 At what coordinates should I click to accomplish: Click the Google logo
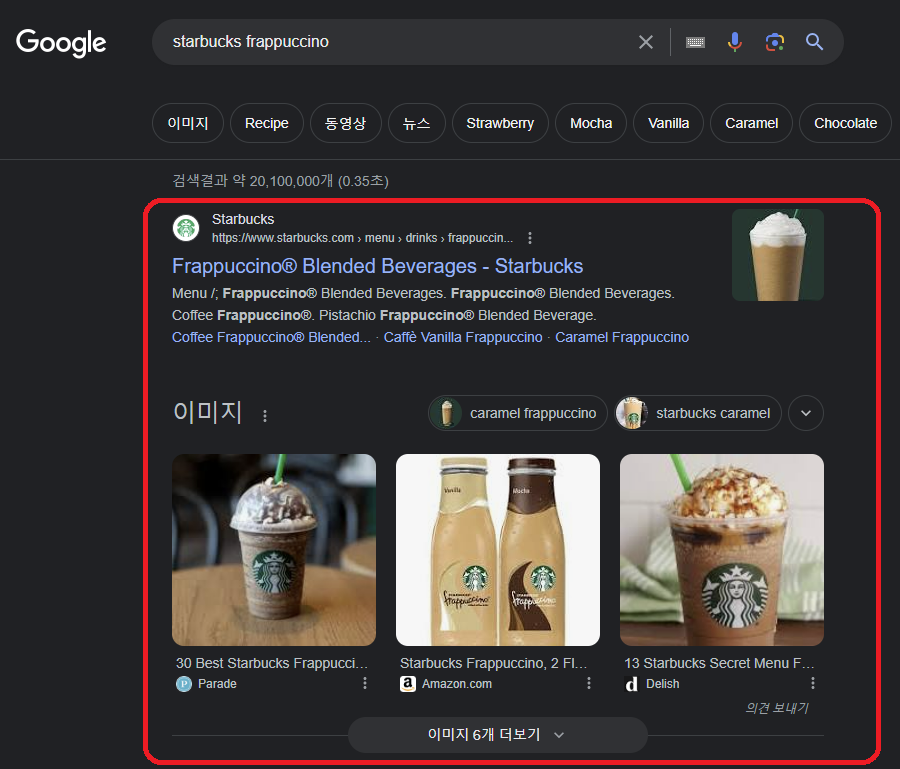pos(61,42)
